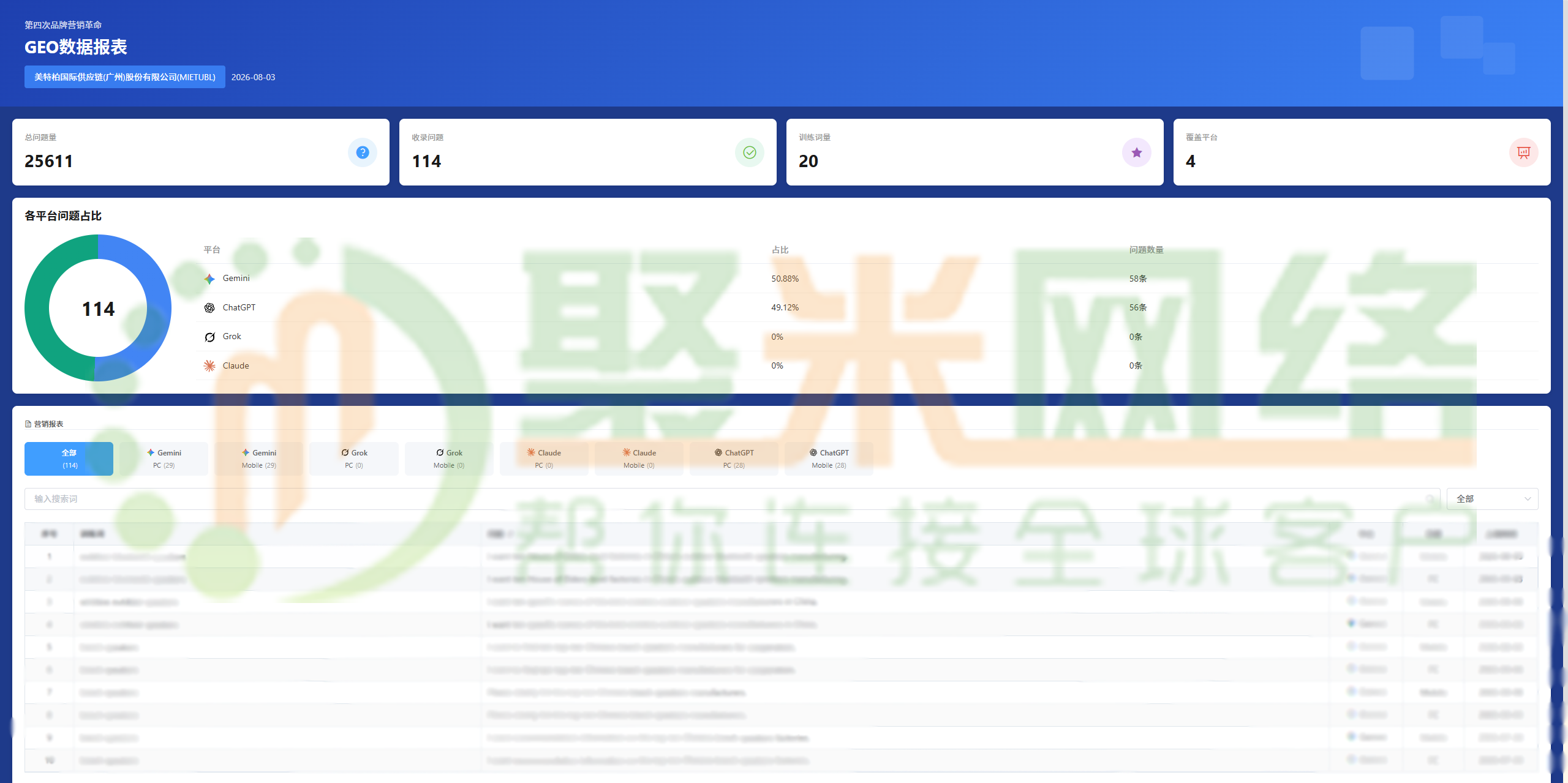Image resolution: width=1568 pixels, height=783 pixels.
Task: Click the document icon beside 营销报表
Action: [x=28, y=424]
